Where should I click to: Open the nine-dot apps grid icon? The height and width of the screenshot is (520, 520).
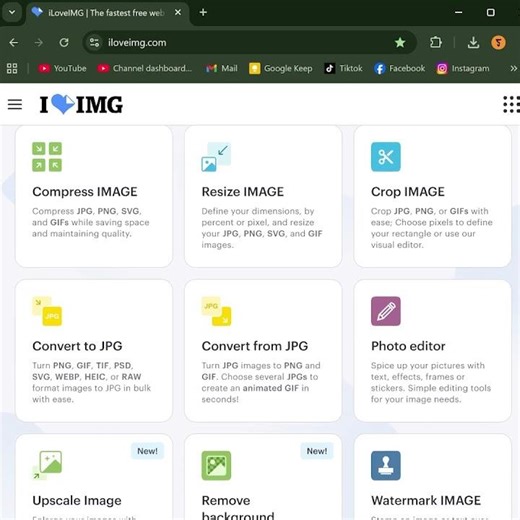coord(511,105)
